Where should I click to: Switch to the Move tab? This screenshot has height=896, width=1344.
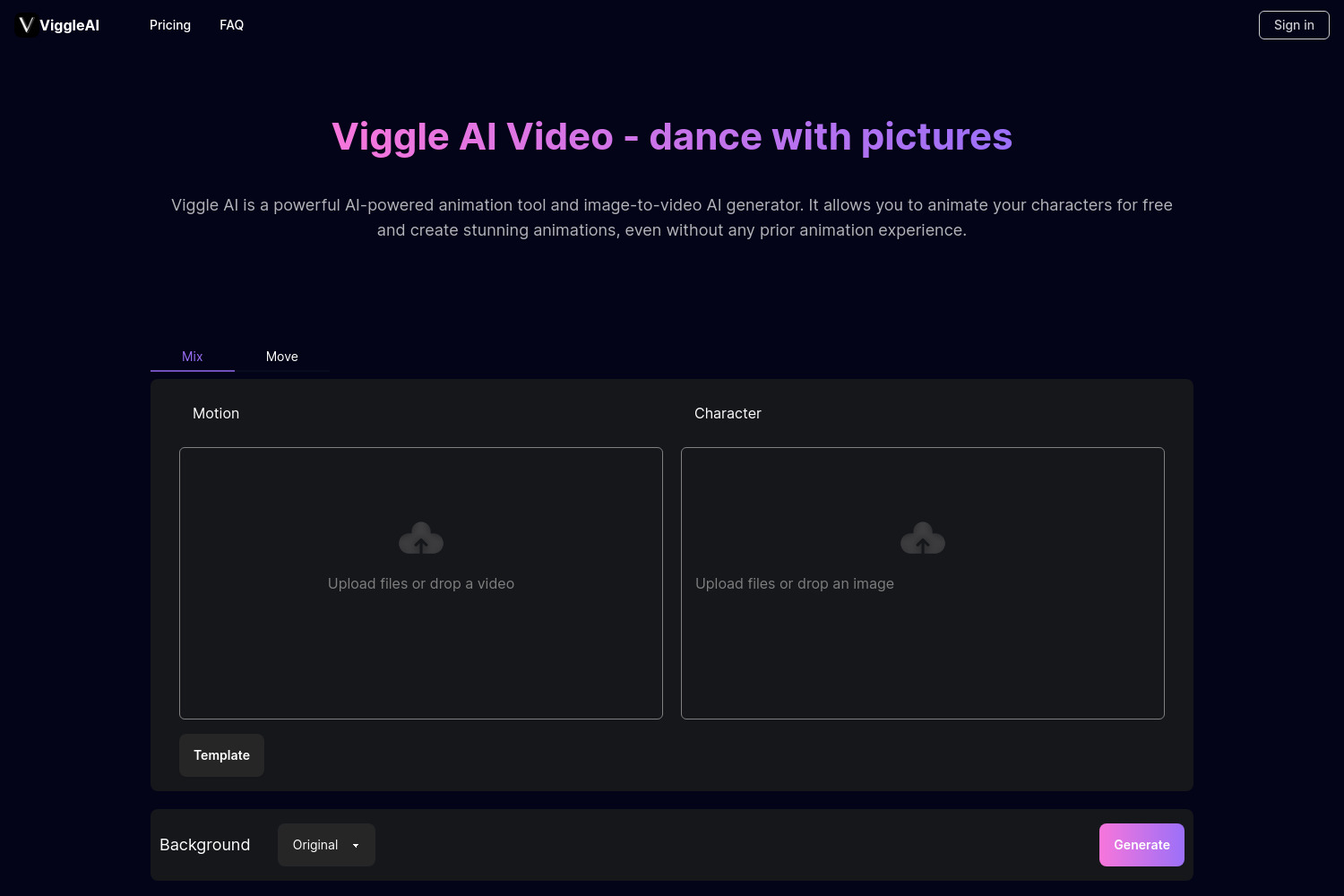tap(282, 357)
